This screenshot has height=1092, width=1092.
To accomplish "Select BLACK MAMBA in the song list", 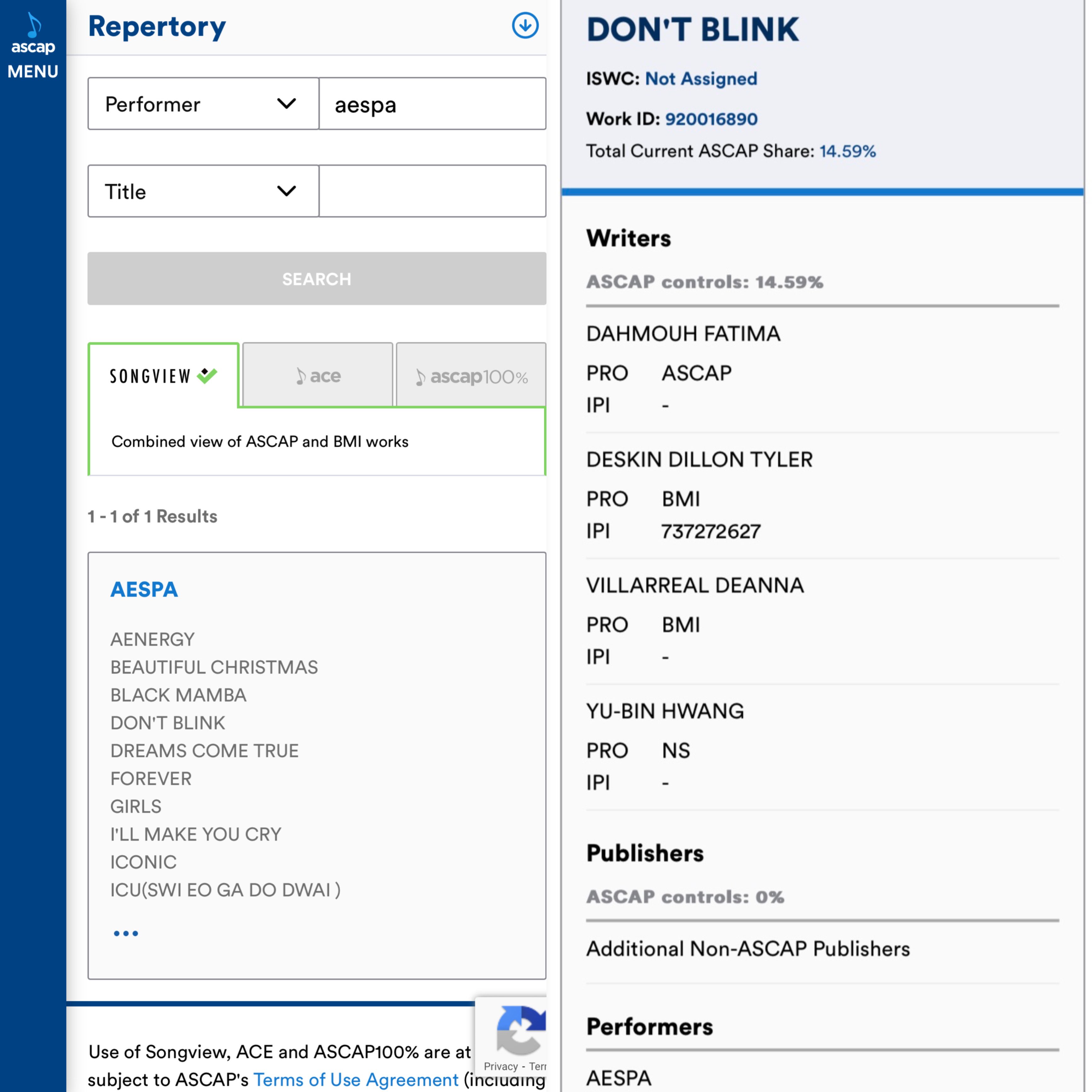I will [x=178, y=695].
